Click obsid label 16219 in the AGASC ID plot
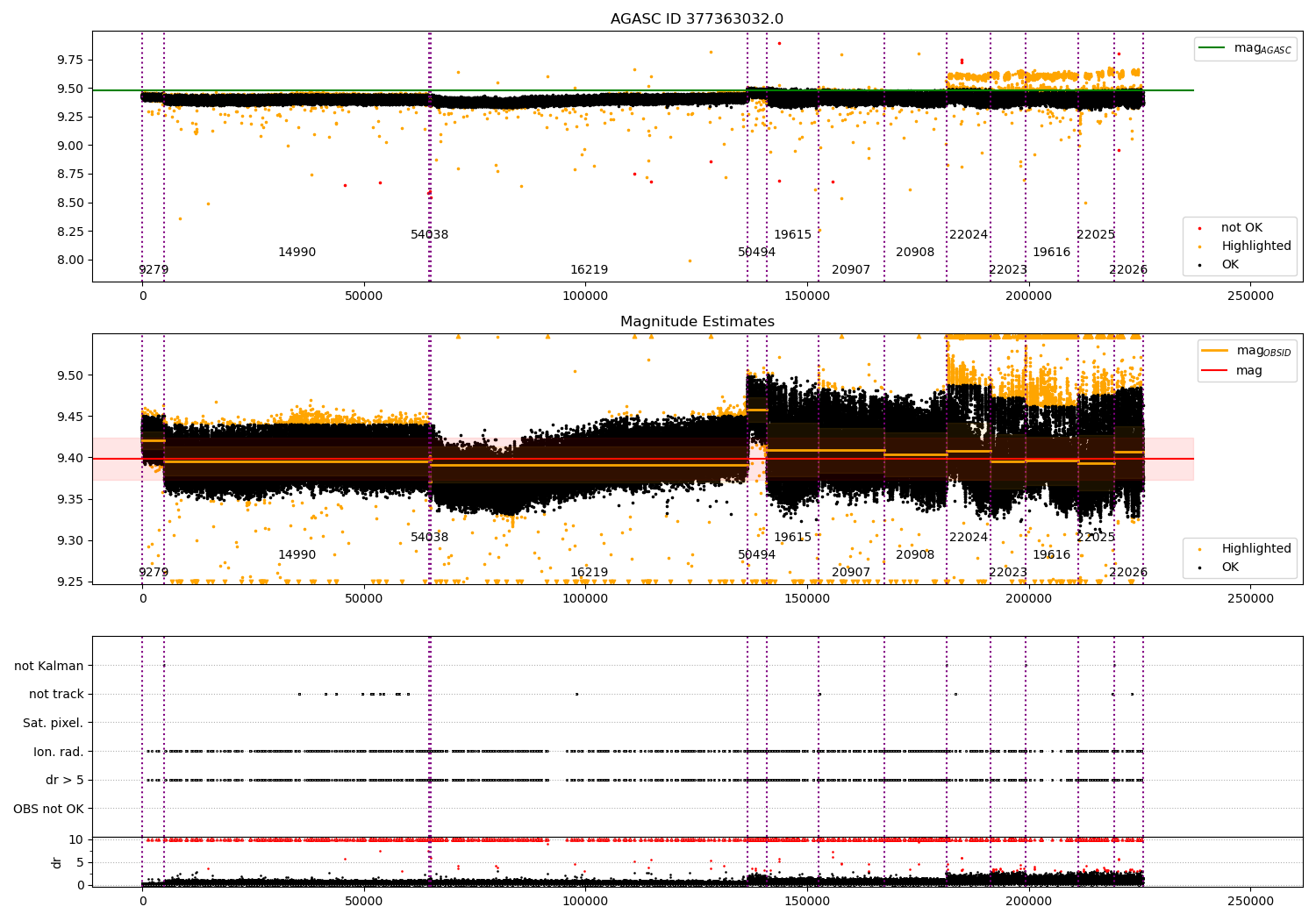Screen dimensions: 1316x921 tap(589, 269)
